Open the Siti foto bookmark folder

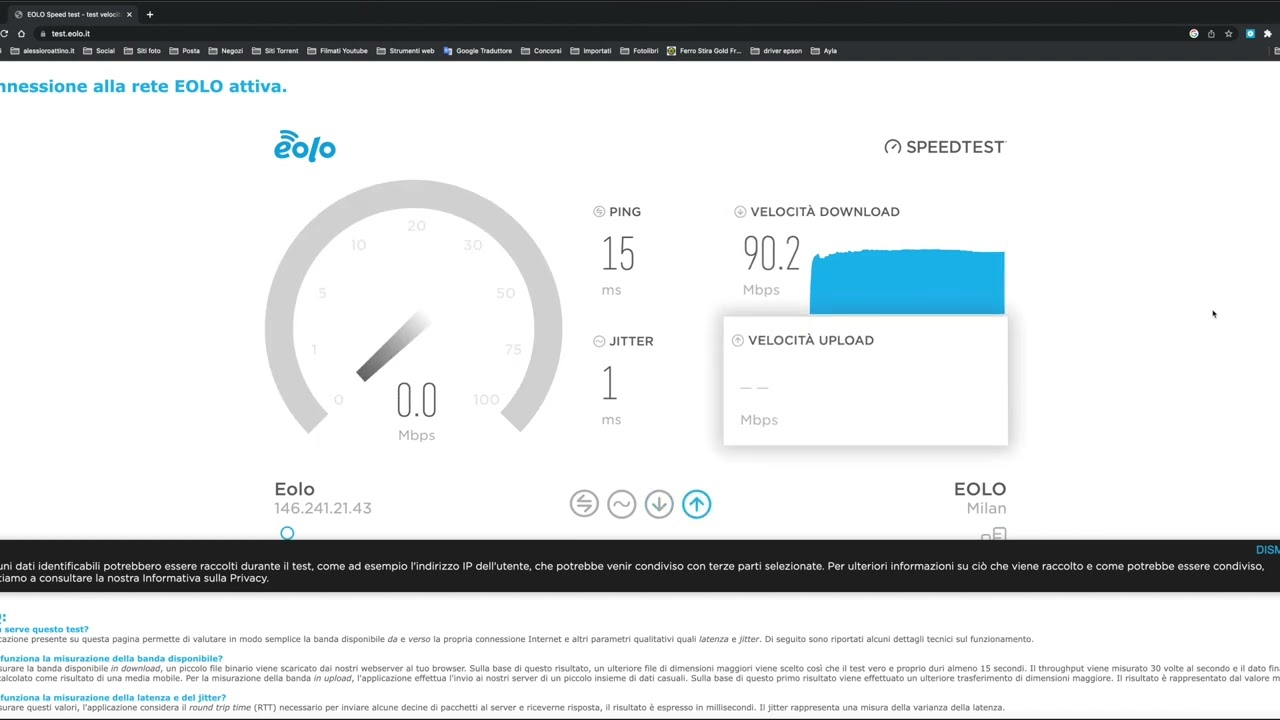click(143, 51)
